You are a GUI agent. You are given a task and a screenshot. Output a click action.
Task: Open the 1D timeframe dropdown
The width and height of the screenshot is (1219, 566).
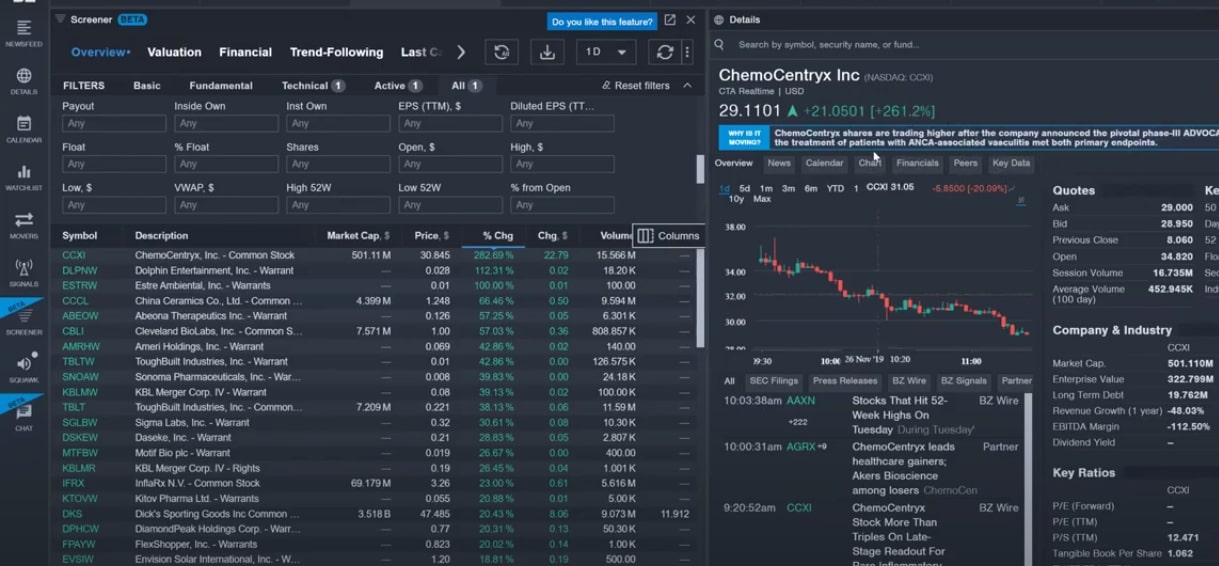[606, 52]
